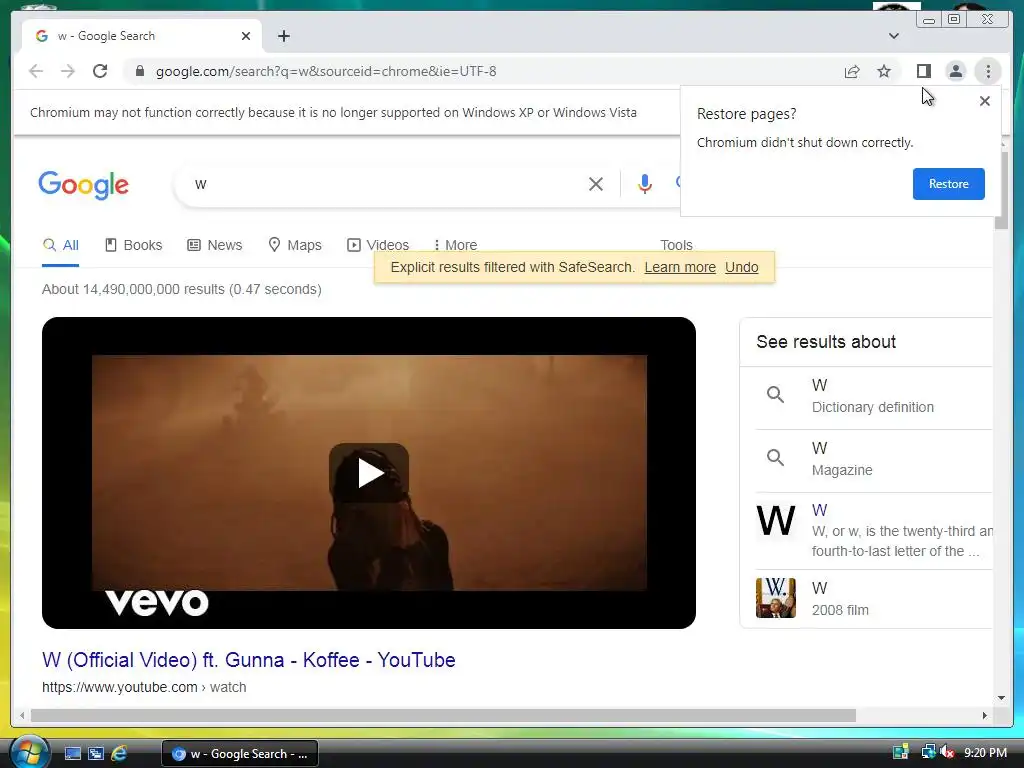The width and height of the screenshot is (1024, 768).
Task: Open the W 2008 film entry
Action: tap(873, 598)
